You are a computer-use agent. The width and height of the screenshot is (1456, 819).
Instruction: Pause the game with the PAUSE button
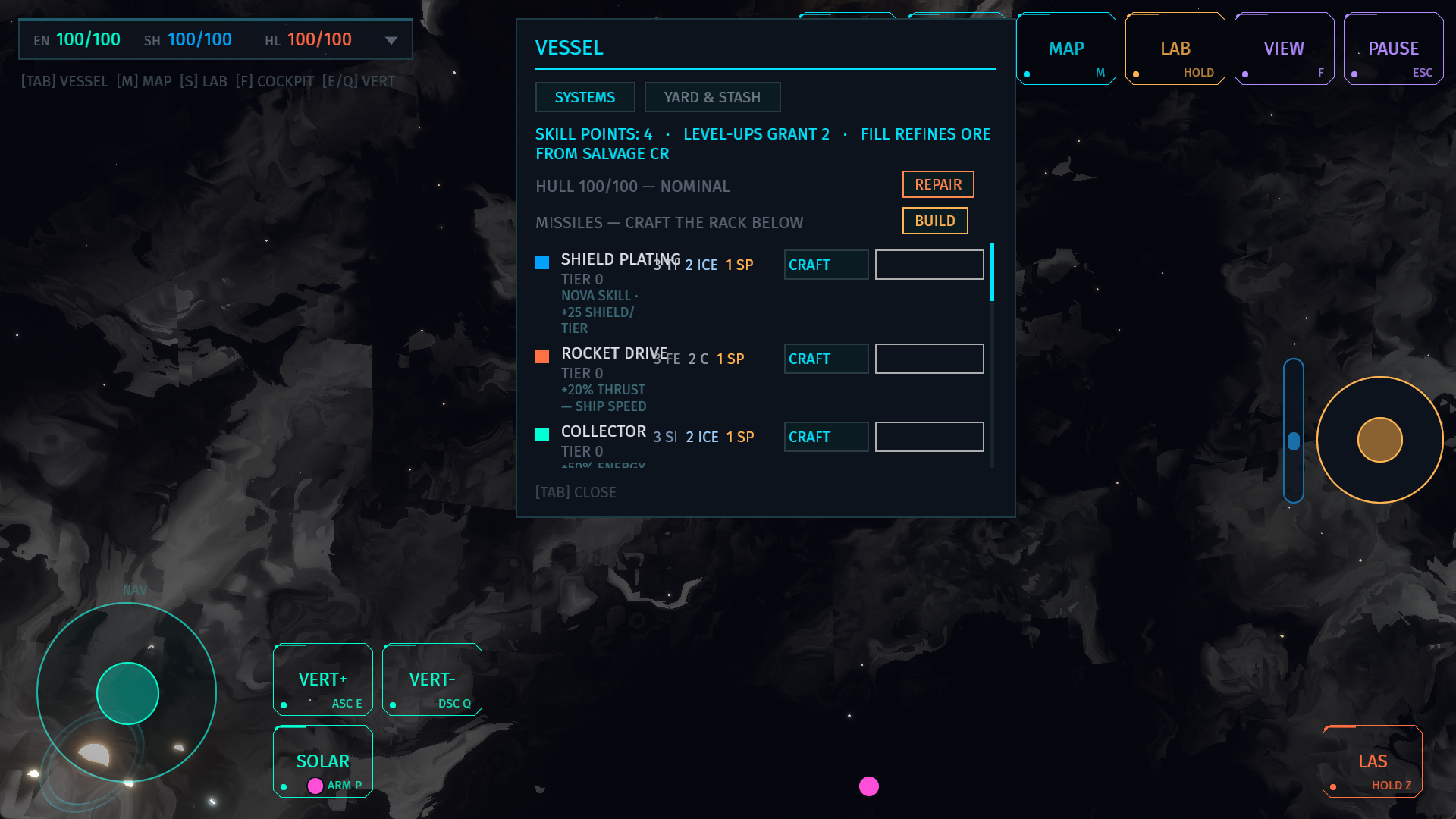tap(1393, 49)
